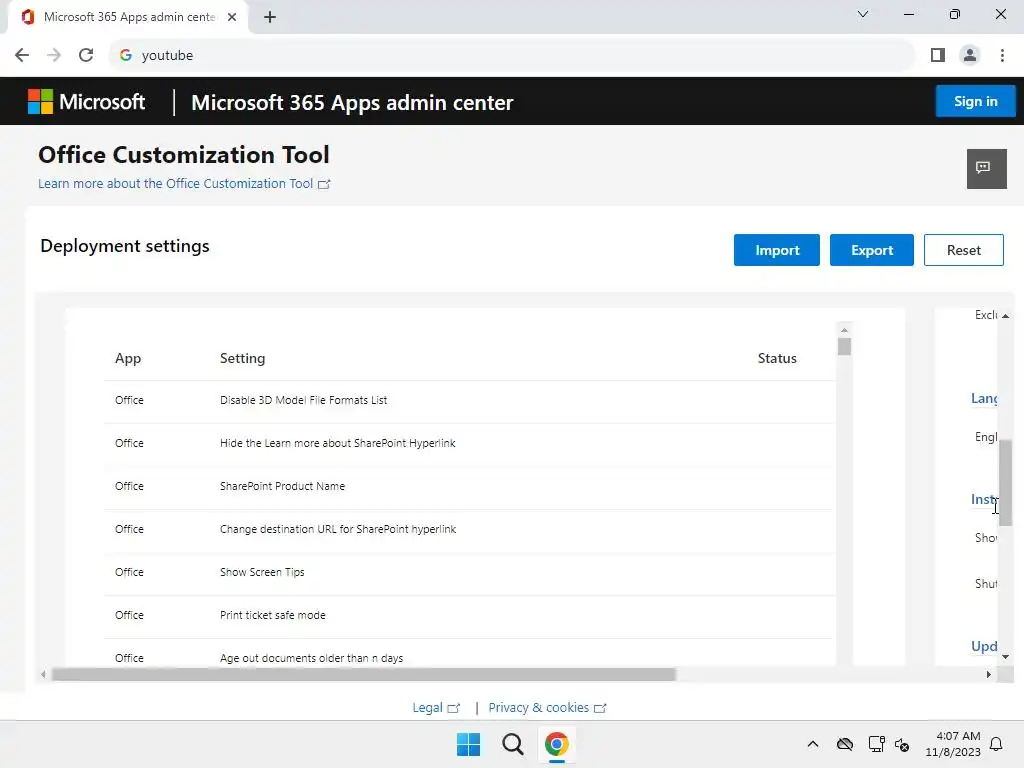Image resolution: width=1024 pixels, height=768 pixels.
Task: Click the Export button
Action: pos(872,250)
